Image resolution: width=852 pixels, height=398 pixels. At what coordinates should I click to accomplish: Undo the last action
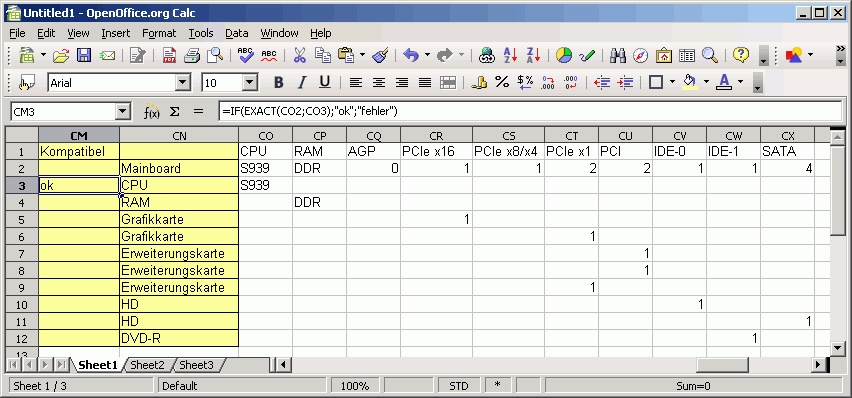click(411, 55)
